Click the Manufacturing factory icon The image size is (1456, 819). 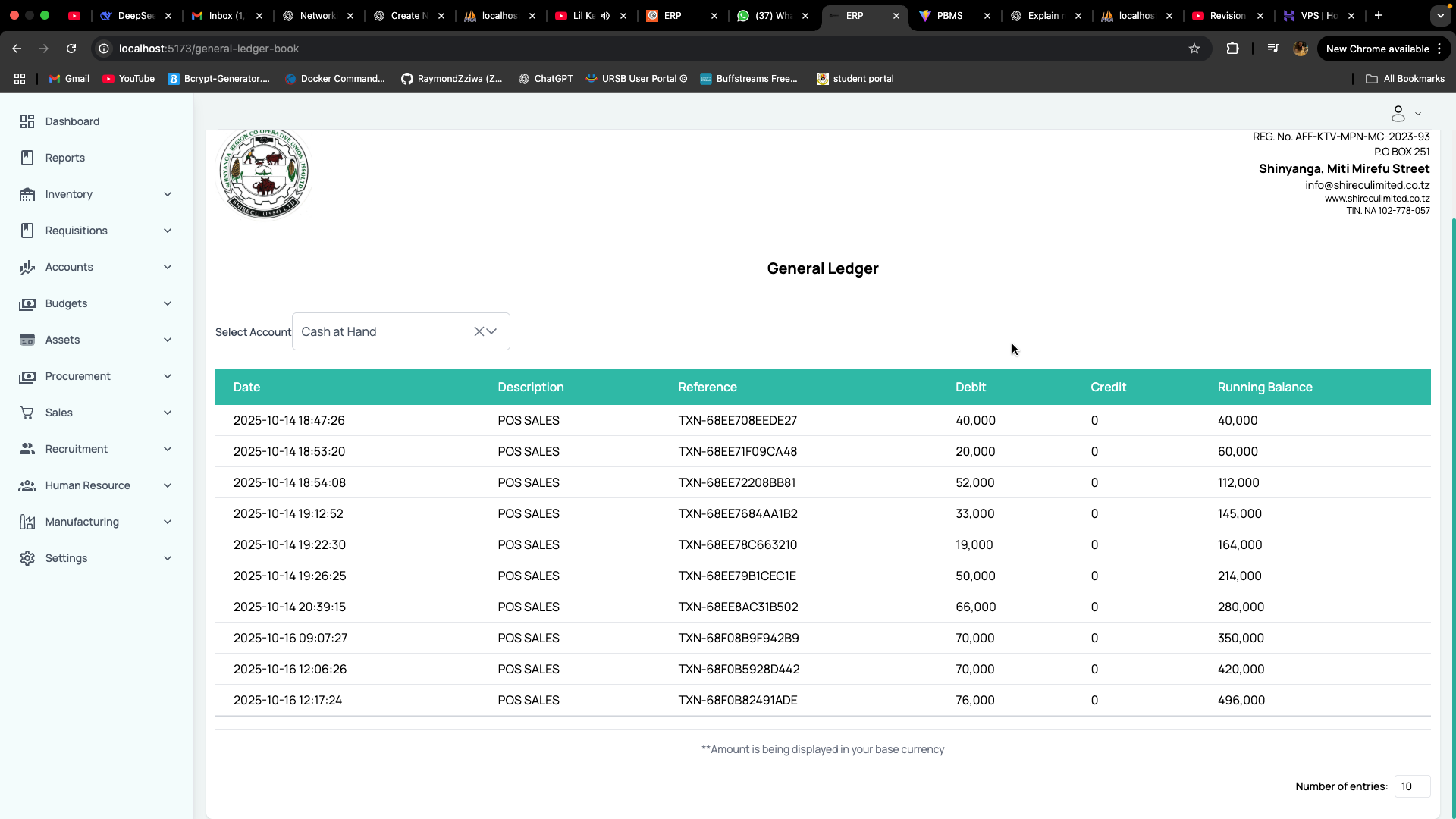(27, 522)
